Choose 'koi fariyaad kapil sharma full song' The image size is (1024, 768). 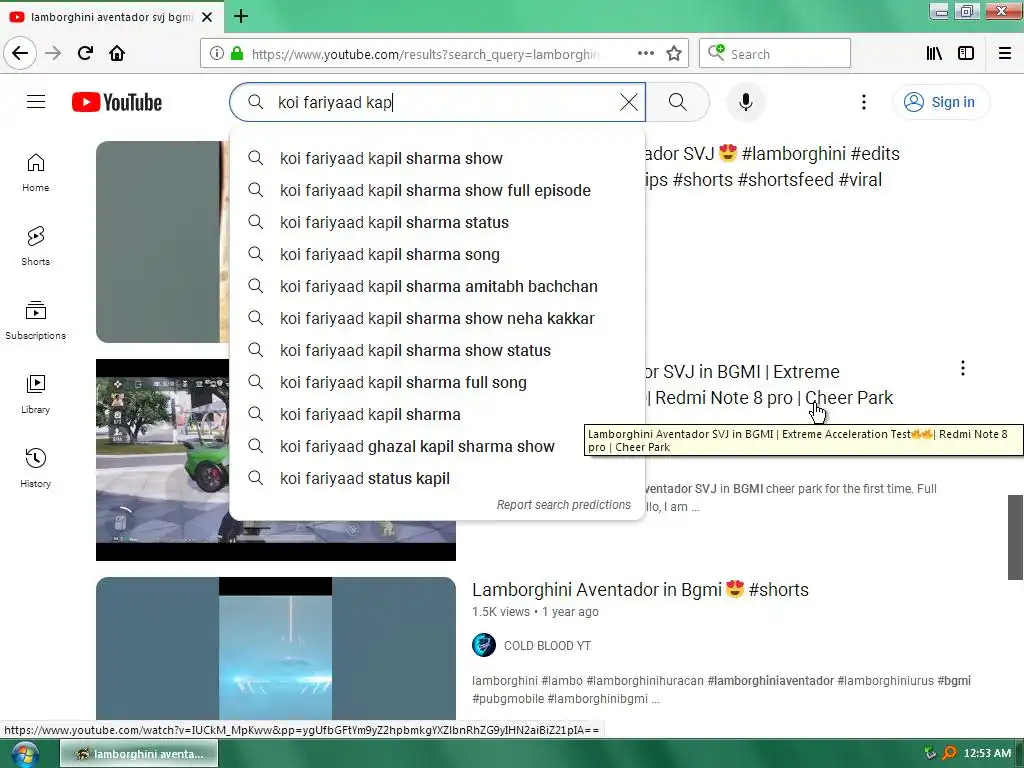(x=438, y=382)
